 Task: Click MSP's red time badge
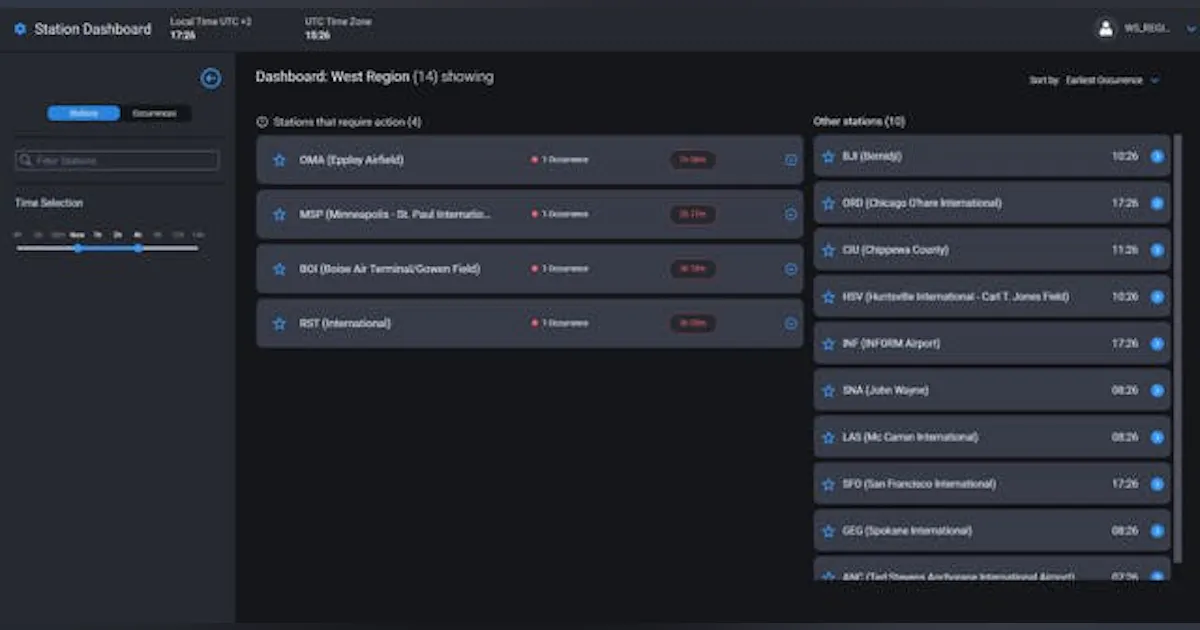click(693, 214)
